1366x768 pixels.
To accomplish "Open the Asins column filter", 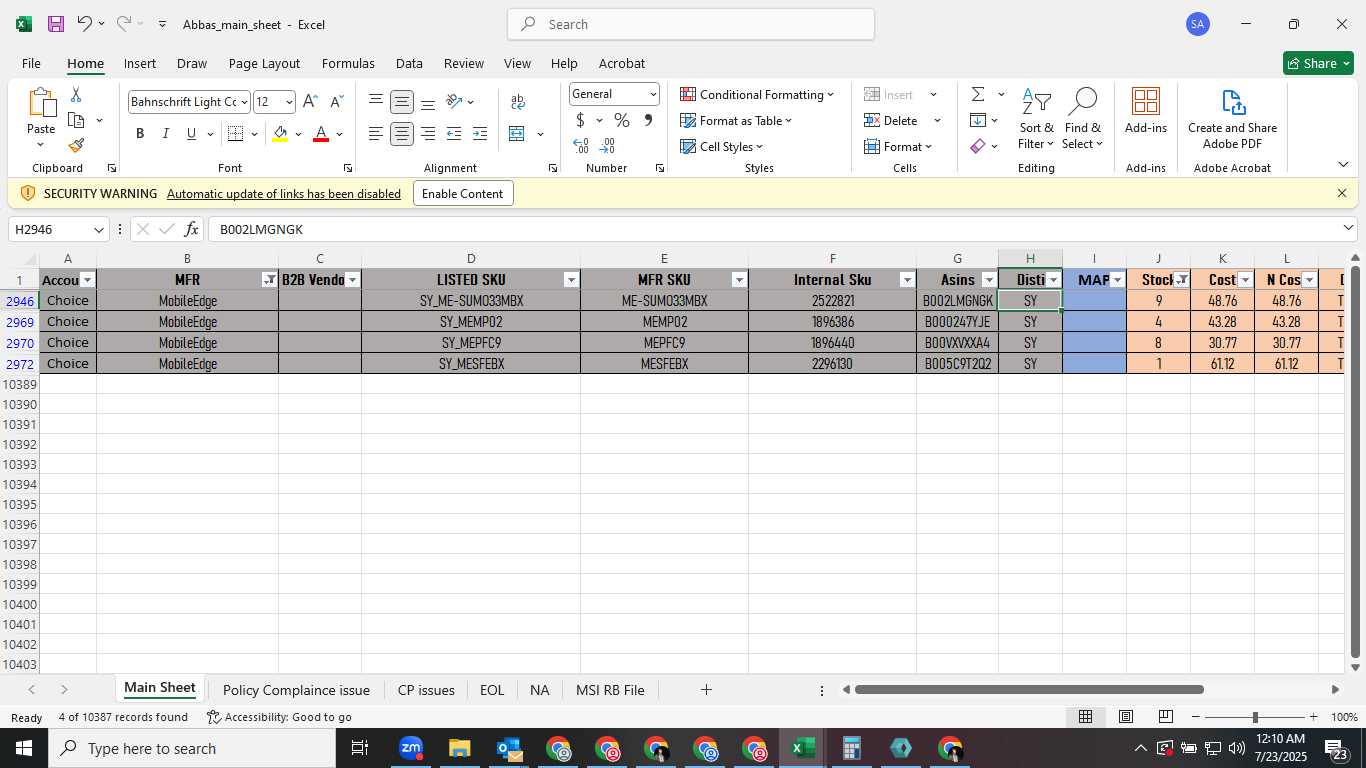I will point(989,280).
